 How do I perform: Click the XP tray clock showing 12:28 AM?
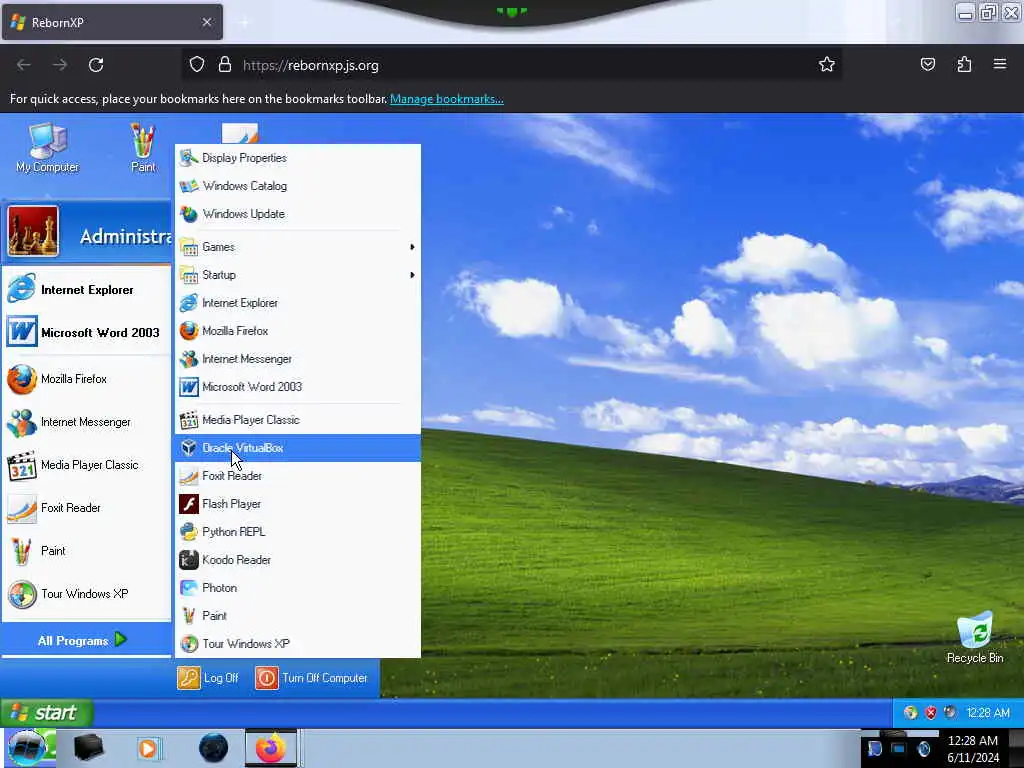click(x=987, y=712)
